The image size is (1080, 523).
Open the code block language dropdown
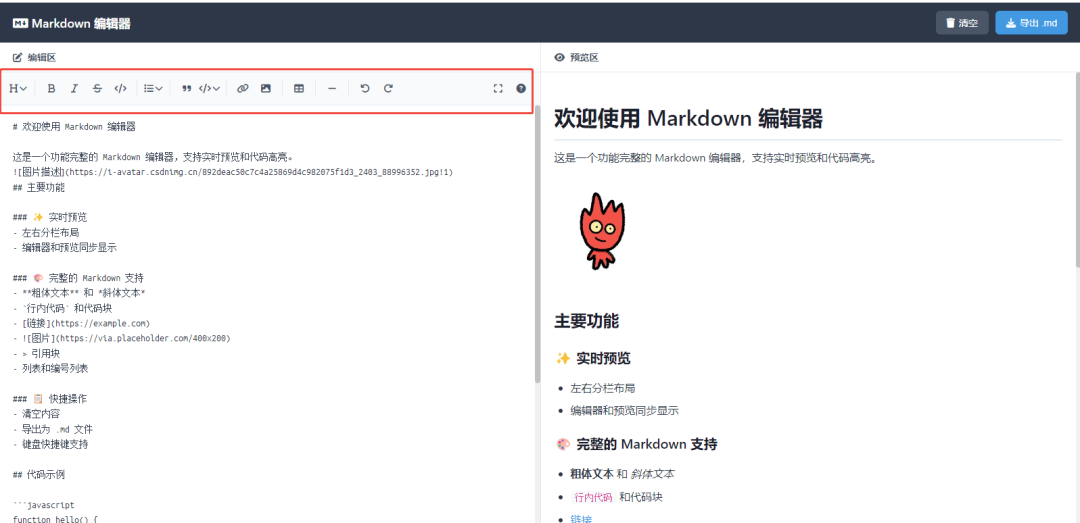click(209, 88)
